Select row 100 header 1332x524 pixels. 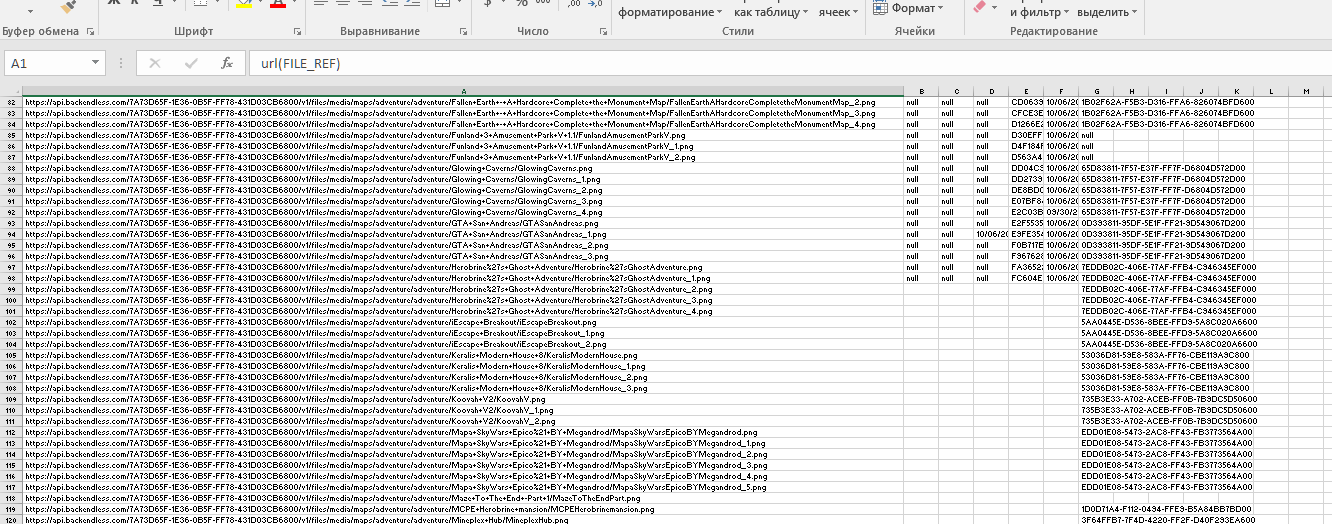12,300
